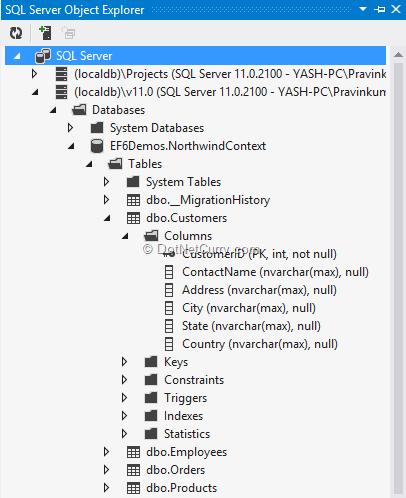406x498 pixels.
Task: Expand the dbo.Products table
Action: pyautogui.click(x=106, y=488)
